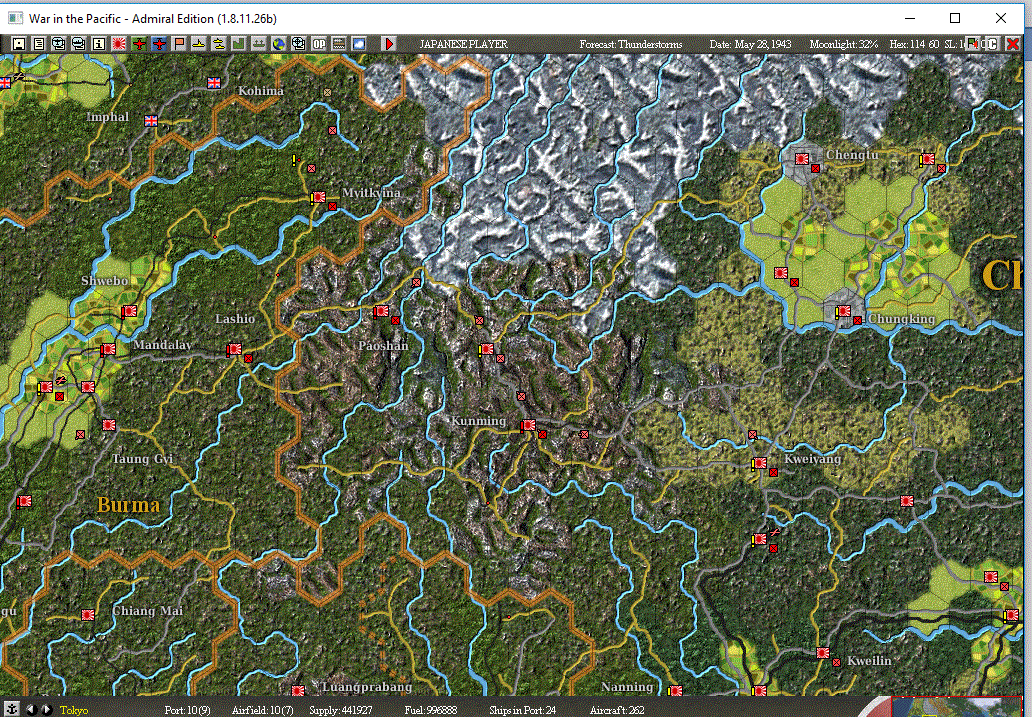Select the Japanese base flag at Lashio
This screenshot has width=1032, height=717.
click(x=234, y=350)
